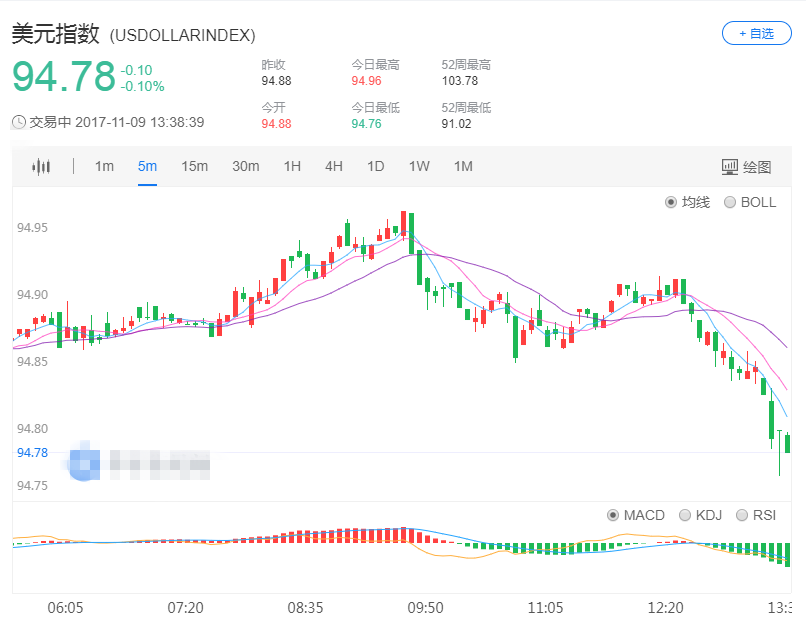Screen dimensions: 806x630
Task: Click the 94.78 current price marker
Action: tap(32, 452)
